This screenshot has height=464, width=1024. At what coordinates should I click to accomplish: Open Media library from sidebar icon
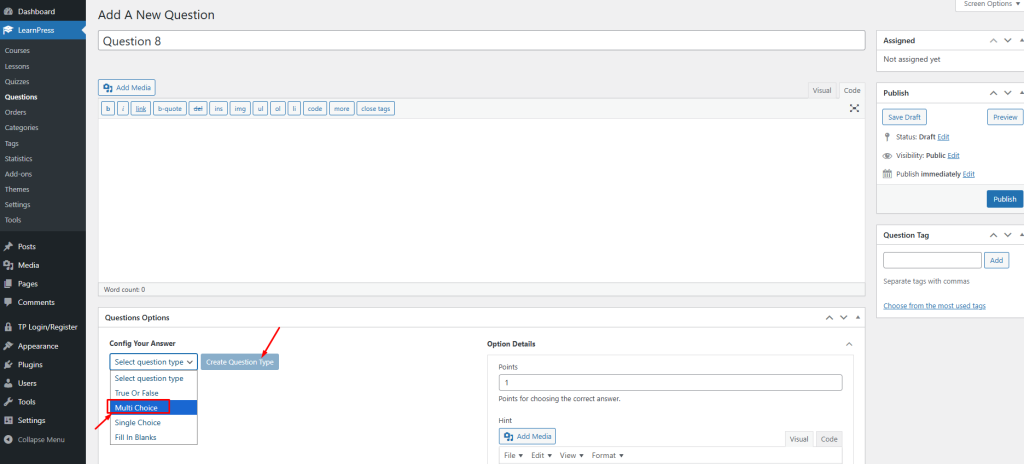(x=8, y=265)
